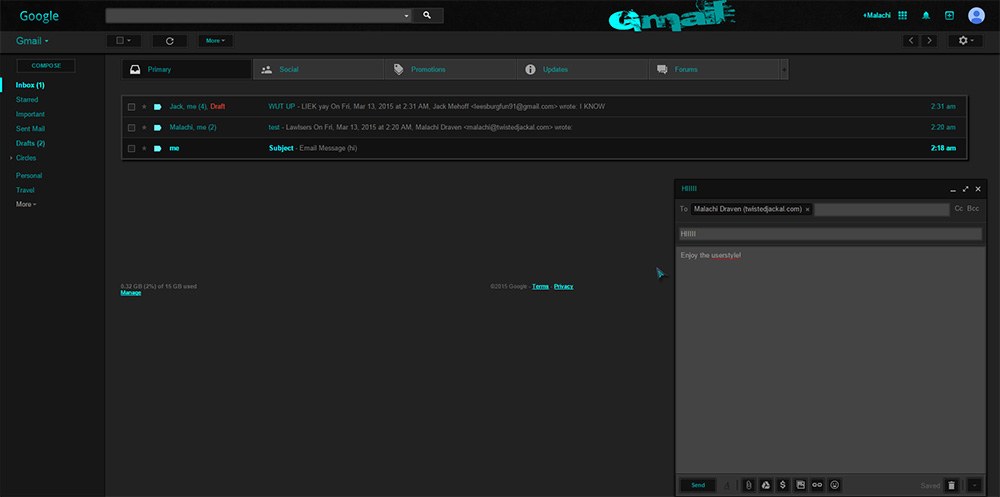The width and height of the screenshot is (1000, 497).
Task: Insert photo in compose window
Action: [800, 485]
